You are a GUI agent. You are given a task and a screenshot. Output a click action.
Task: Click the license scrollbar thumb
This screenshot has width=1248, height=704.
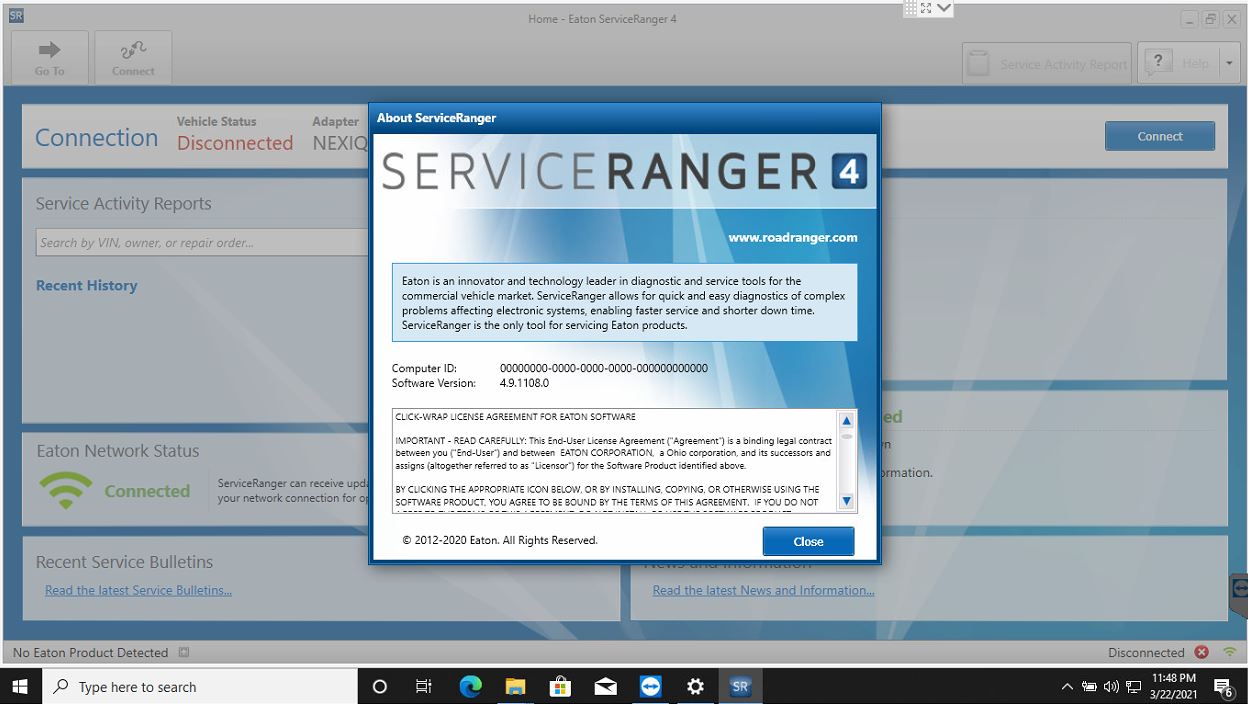(x=846, y=436)
